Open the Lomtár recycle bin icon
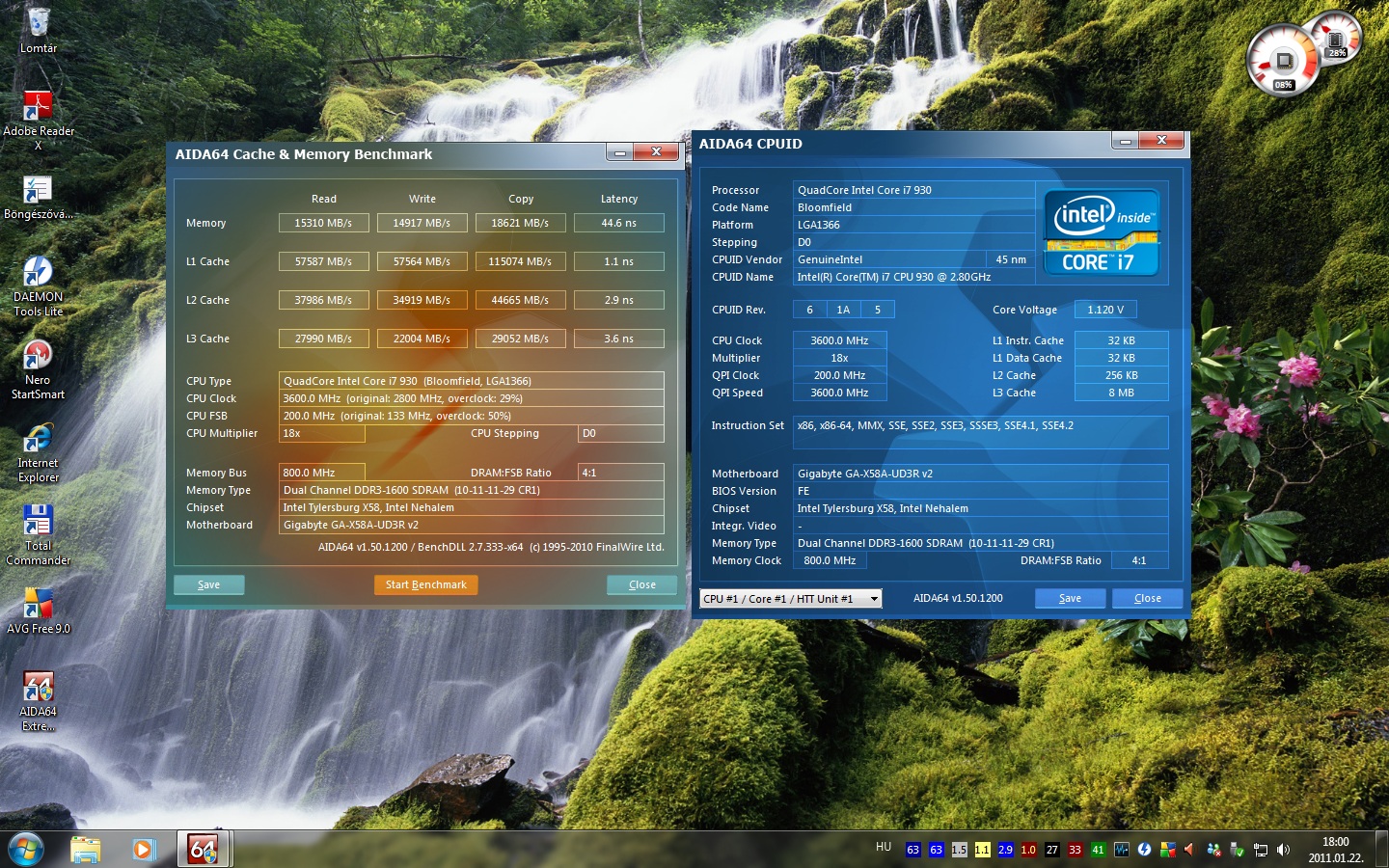This screenshot has height=868, width=1389. click(39, 30)
